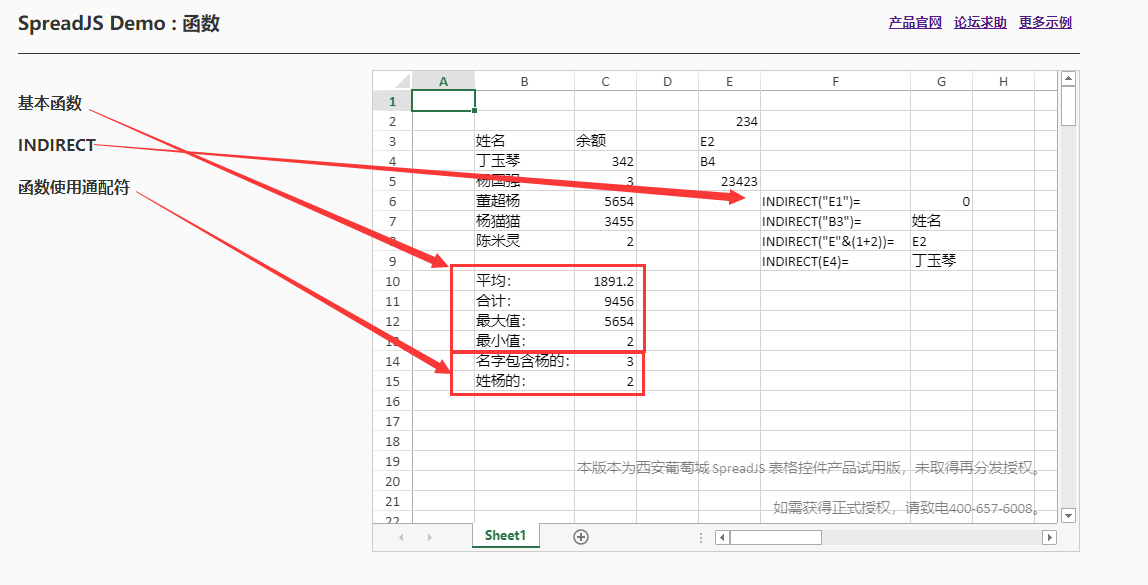The height and width of the screenshot is (585, 1148).
Task: Click the INDIRECT("B3")= cell
Action: tap(835, 221)
